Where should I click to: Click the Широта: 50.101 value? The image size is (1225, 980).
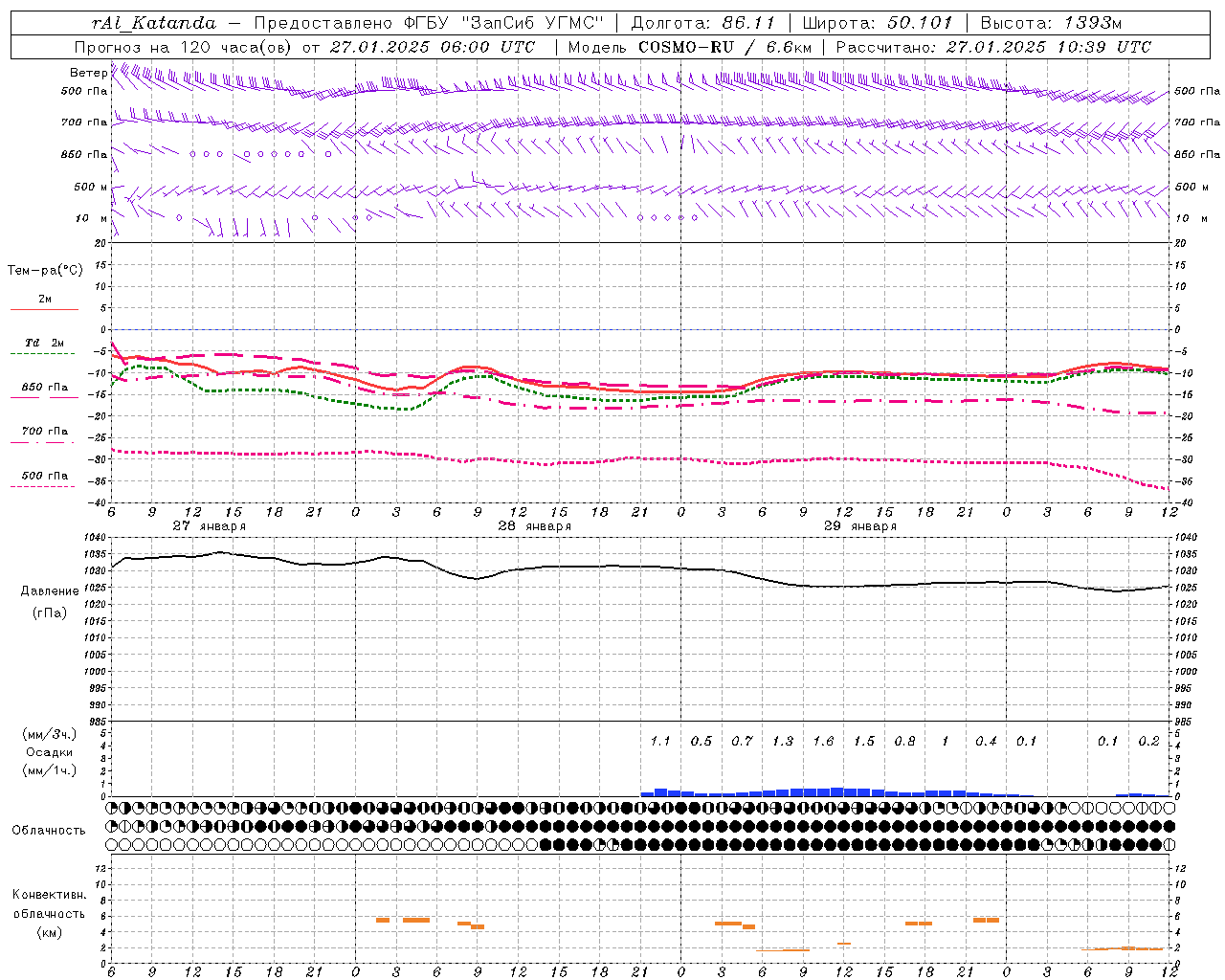878,23
